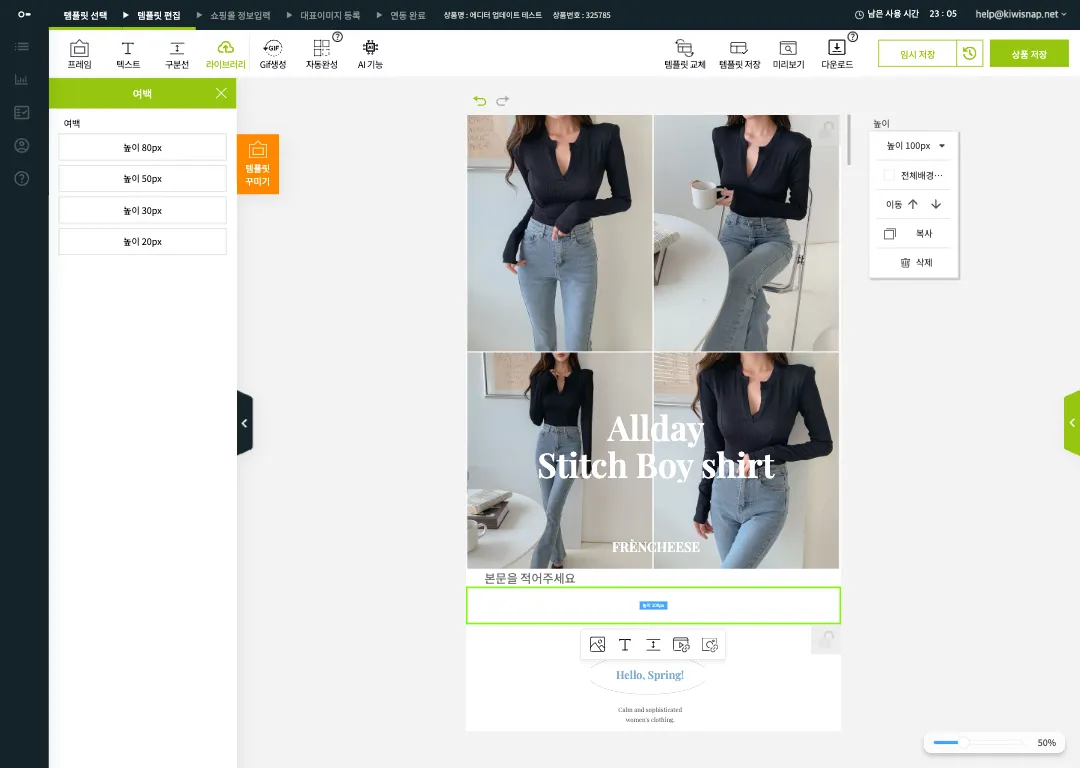Click the redo arrow above canvas
The width and height of the screenshot is (1080, 768).
click(503, 101)
